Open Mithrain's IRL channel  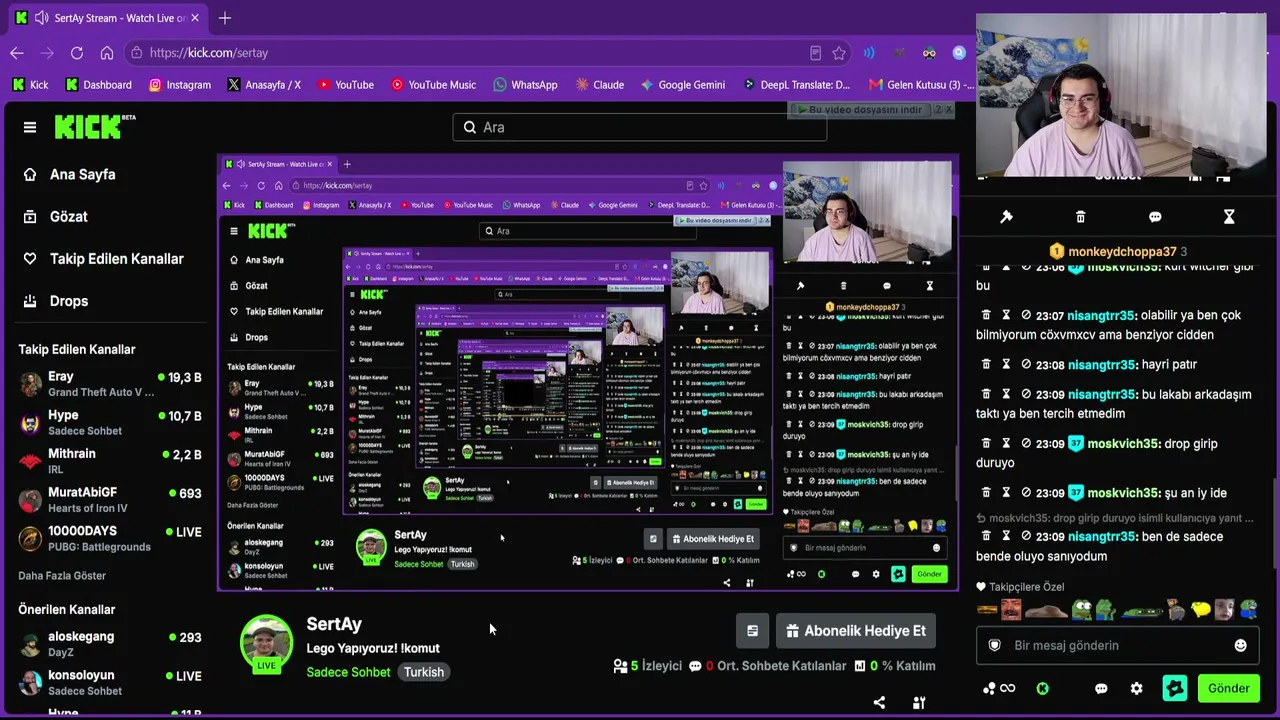click(110, 461)
